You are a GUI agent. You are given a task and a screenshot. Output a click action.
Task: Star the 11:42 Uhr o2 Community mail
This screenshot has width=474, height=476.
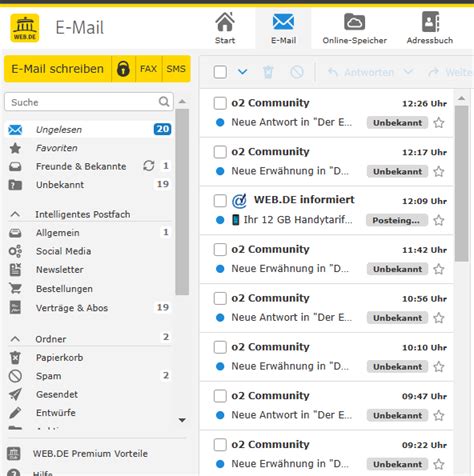pos(439,269)
